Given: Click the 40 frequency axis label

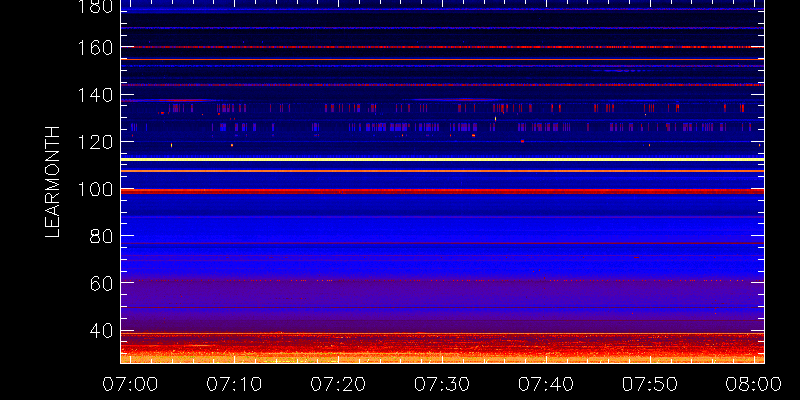Looking at the screenshot, I should point(101,331).
